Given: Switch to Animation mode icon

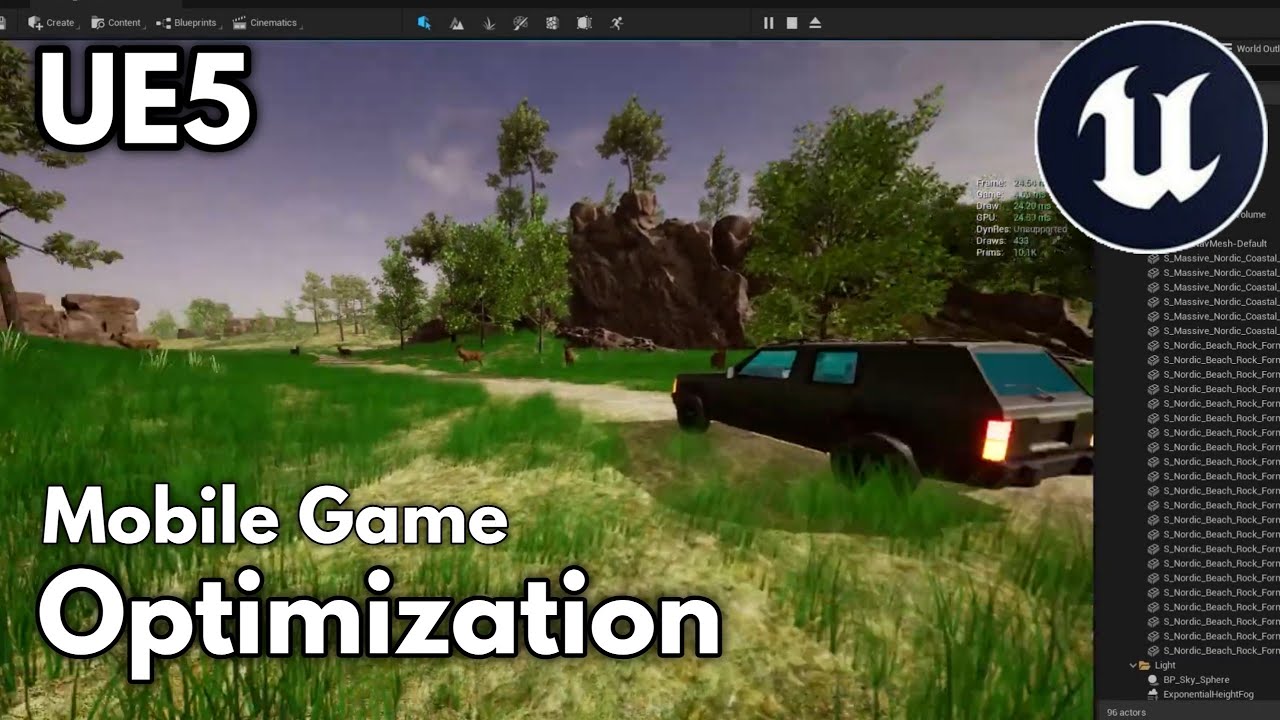Looking at the screenshot, I should [616, 22].
